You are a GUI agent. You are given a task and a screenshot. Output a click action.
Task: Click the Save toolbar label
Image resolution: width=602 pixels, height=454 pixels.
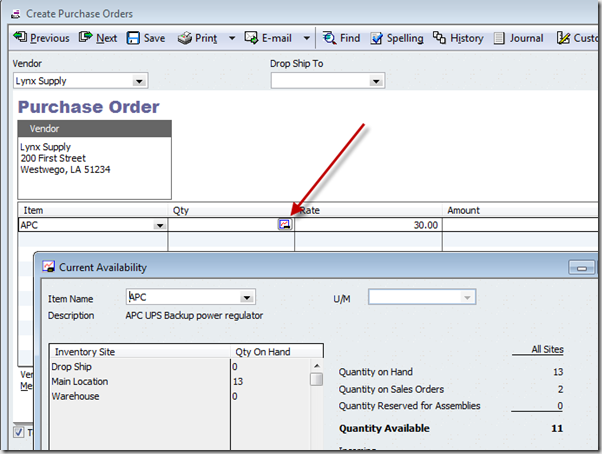[154, 38]
